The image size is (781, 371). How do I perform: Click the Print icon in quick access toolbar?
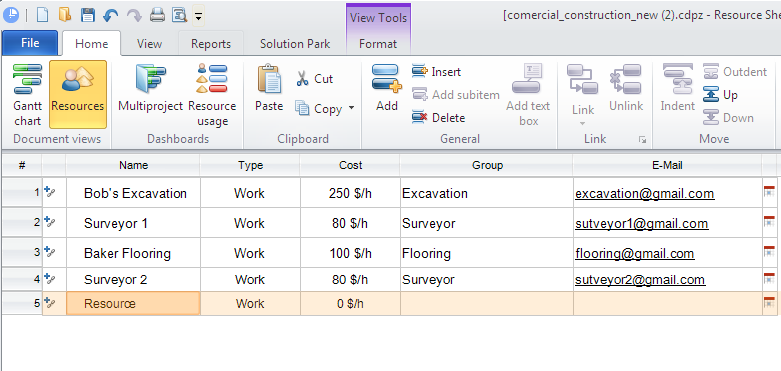pyautogui.click(x=157, y=15)
